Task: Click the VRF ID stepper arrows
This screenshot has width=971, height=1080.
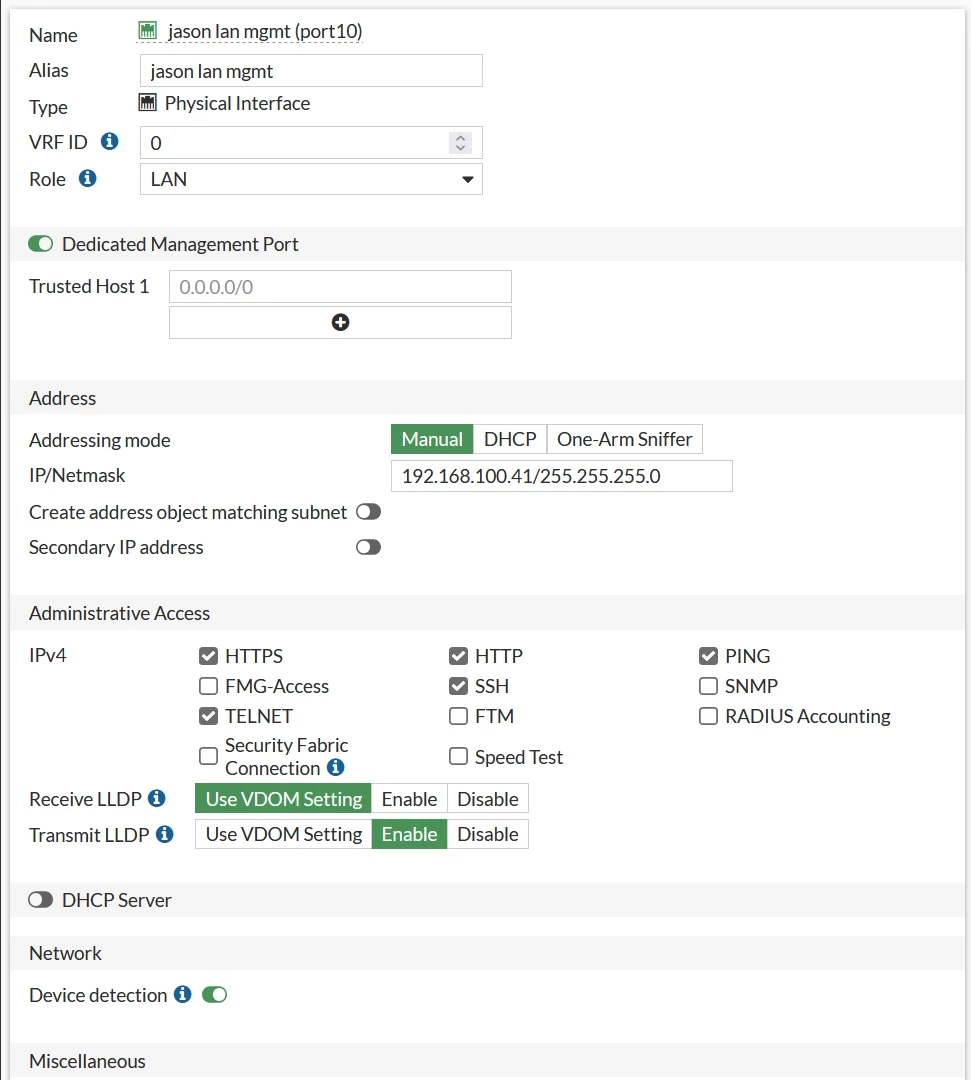Action: [x=460, y=143]
